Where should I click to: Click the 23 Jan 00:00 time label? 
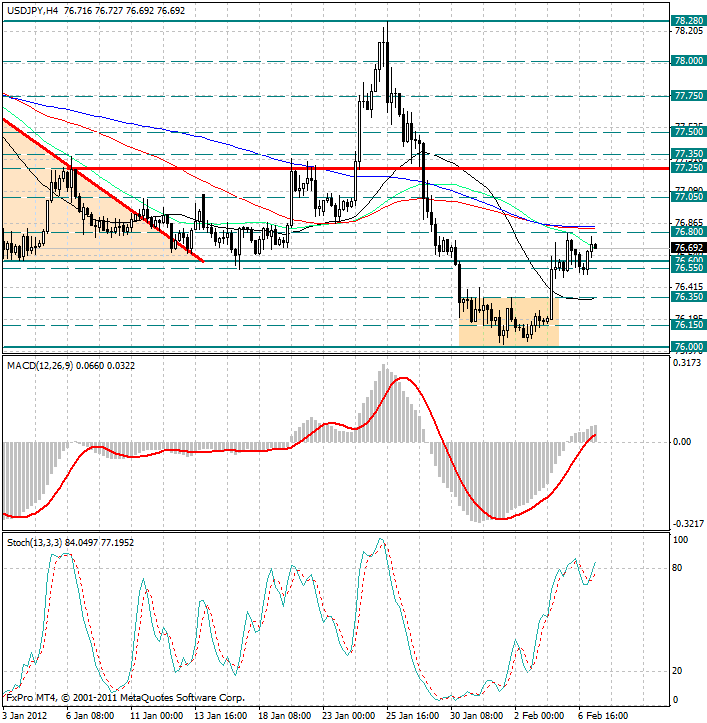pyautogui.click(x=349, y=716)
